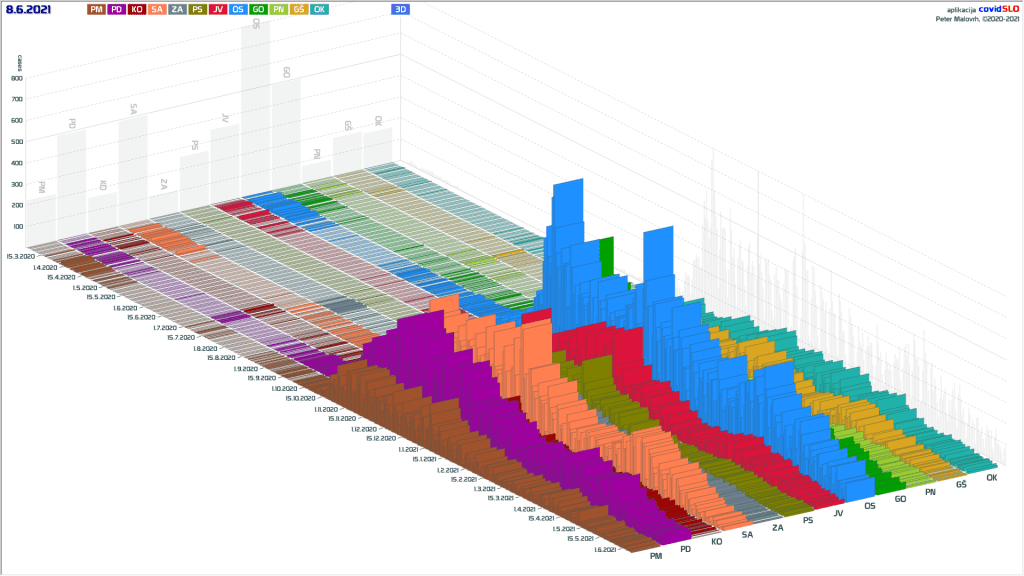
Task: Toggle the PM region legend button
Action: pos(96,9)
